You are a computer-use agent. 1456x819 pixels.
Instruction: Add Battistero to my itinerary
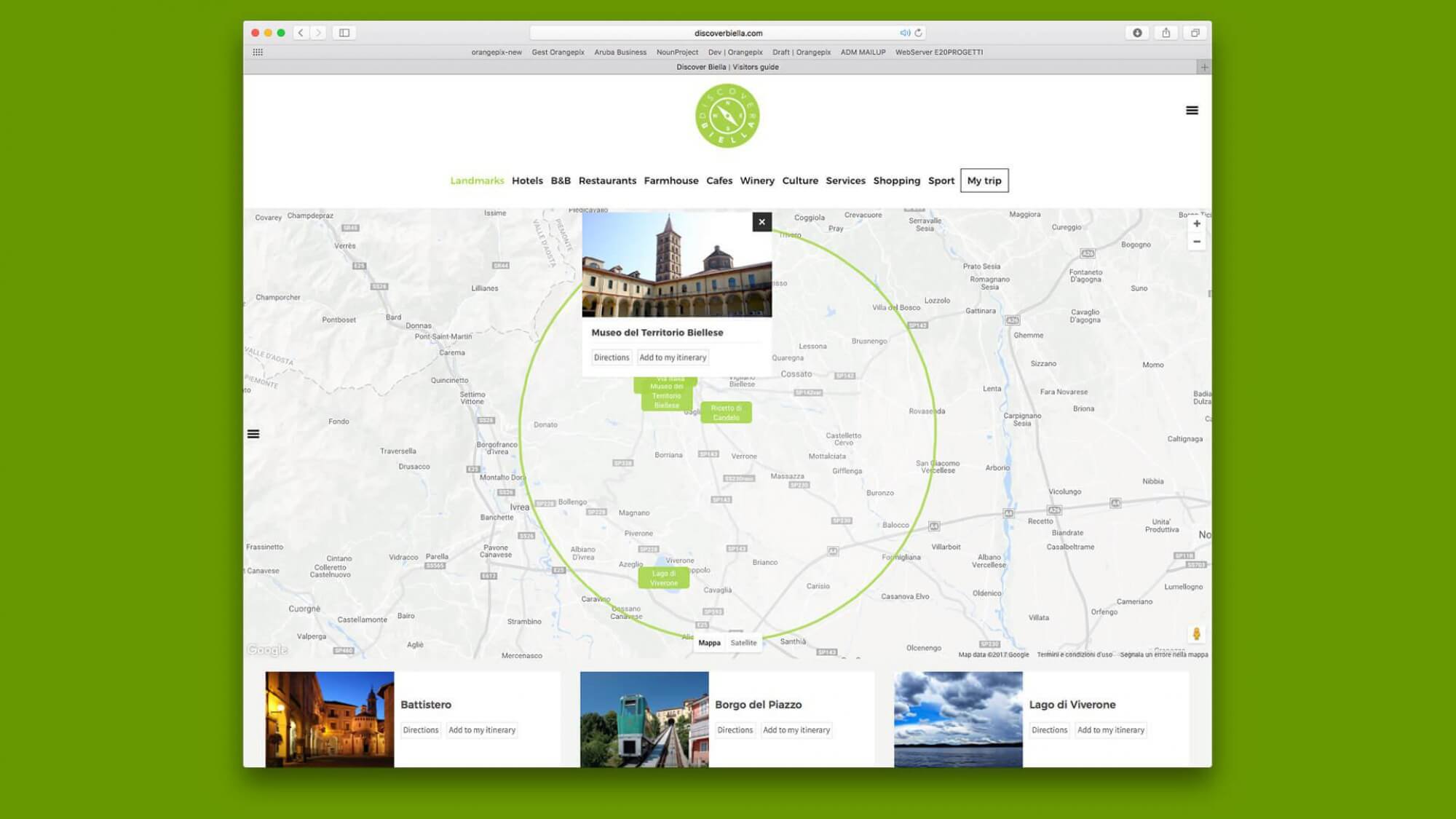[x=482, y=730]
